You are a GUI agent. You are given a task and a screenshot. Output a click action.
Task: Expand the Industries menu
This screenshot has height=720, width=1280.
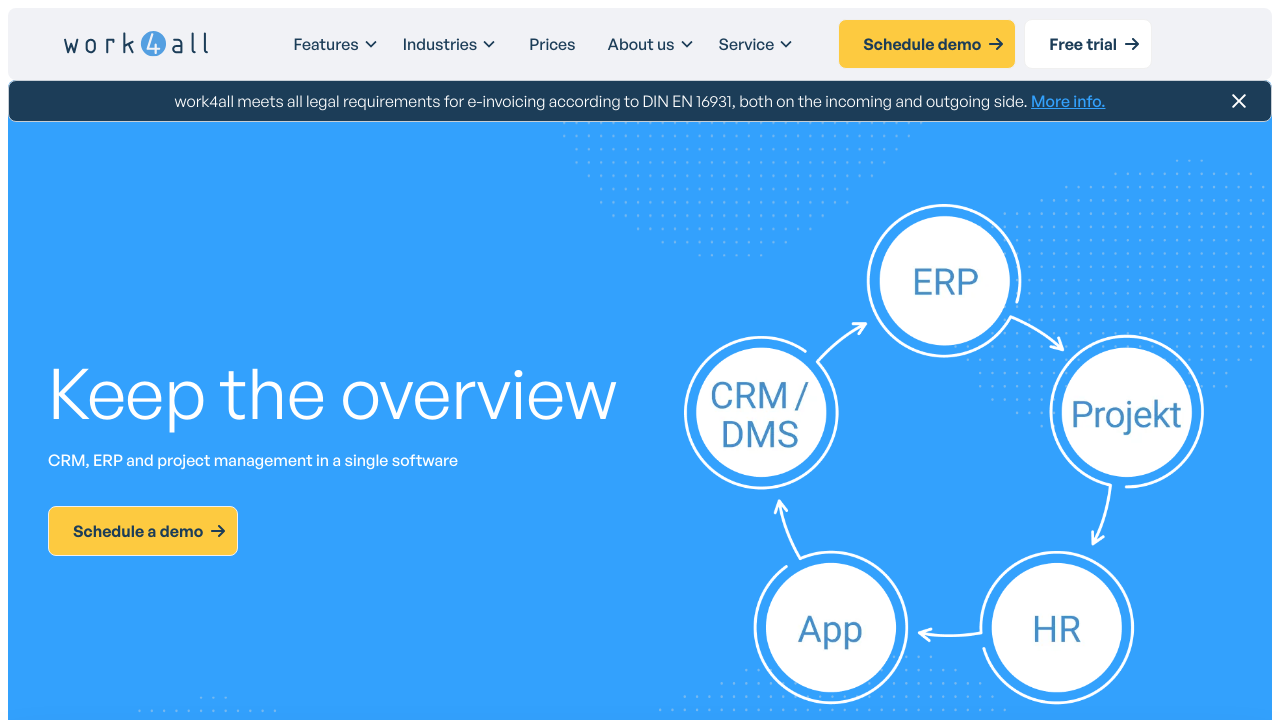point(449,44)
